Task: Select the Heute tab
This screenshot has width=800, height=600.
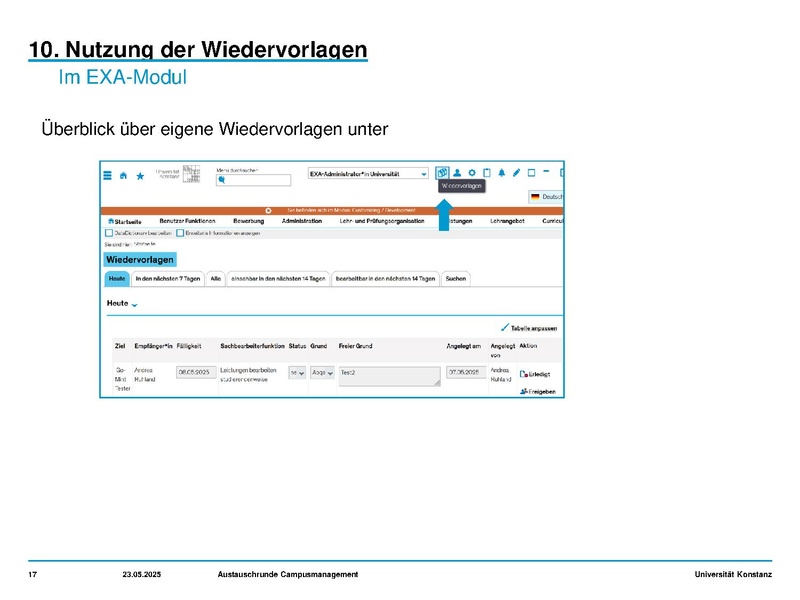Action: (117, 279)
